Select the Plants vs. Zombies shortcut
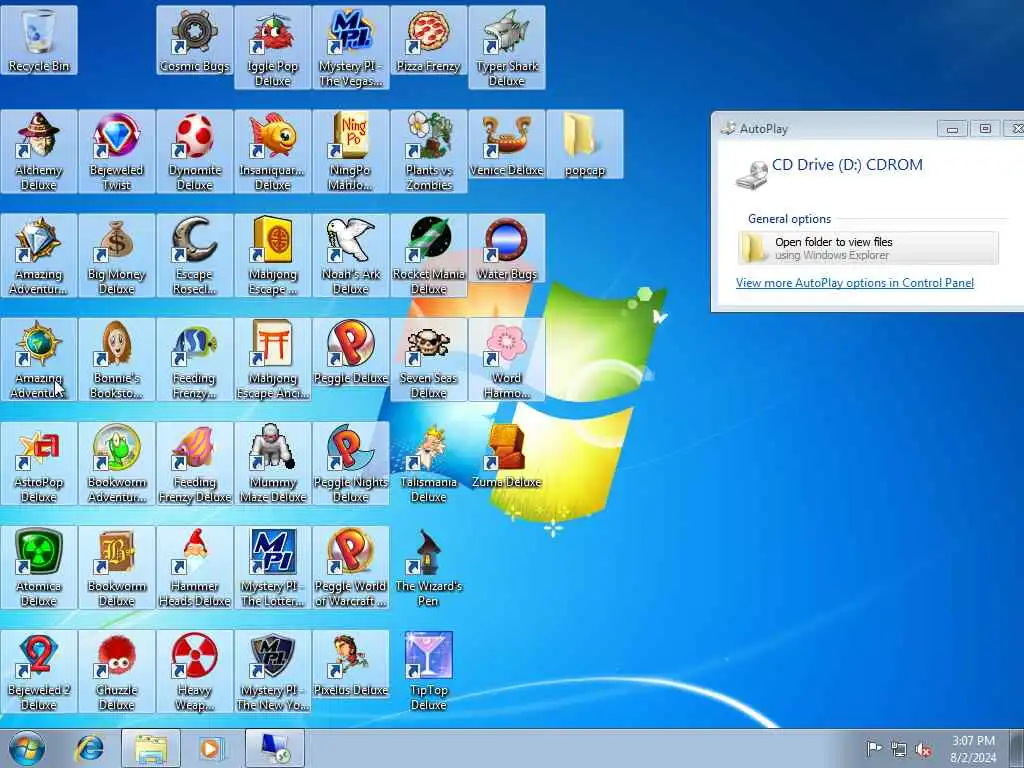The width and height of the screenshot is (1024, 768). (428, 152)
